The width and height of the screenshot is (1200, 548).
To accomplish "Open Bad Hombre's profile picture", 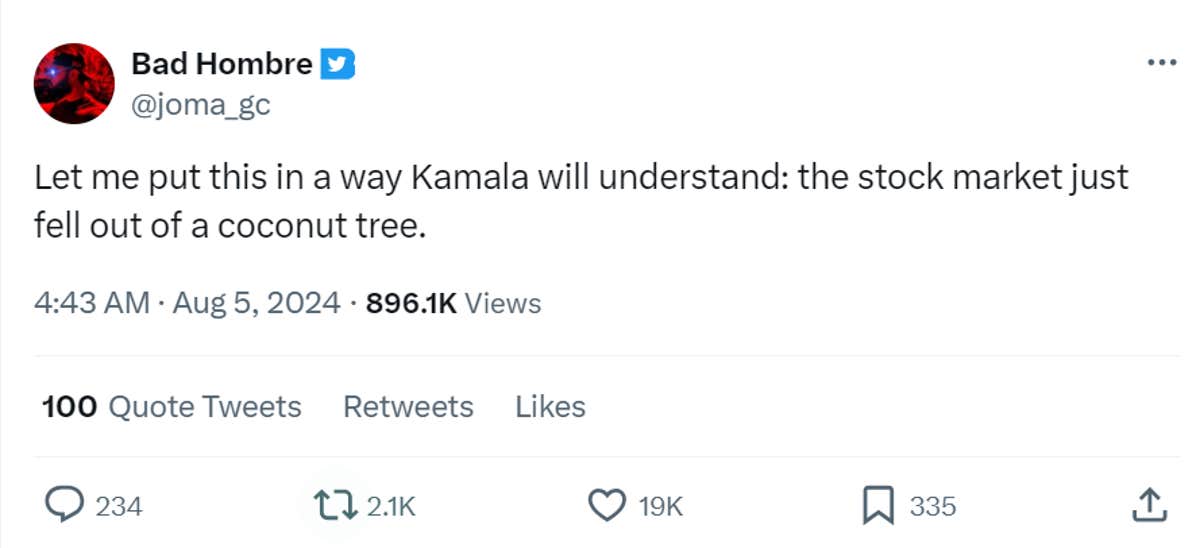I will point(74,83).
